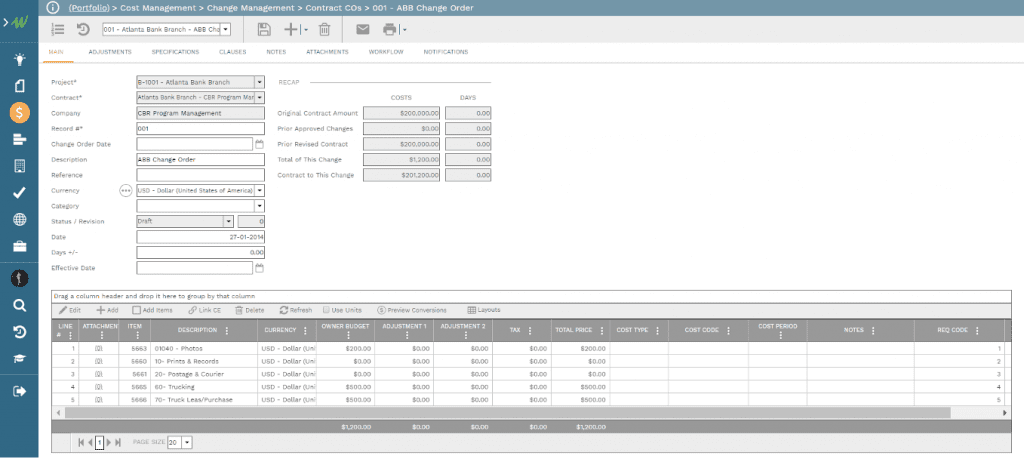This screenshot has height=459, width=1024.
Task: Open the Status dropdown showing Draft
Action: tap(228, 221)
